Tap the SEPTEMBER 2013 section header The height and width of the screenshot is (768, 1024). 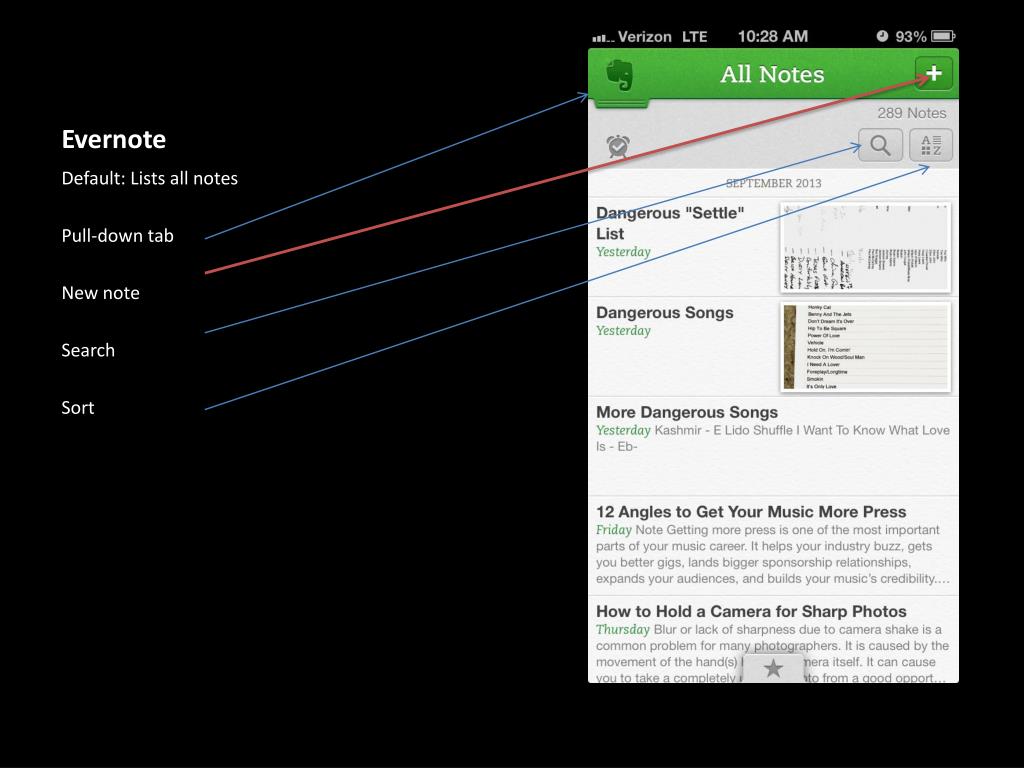[773, 184]
